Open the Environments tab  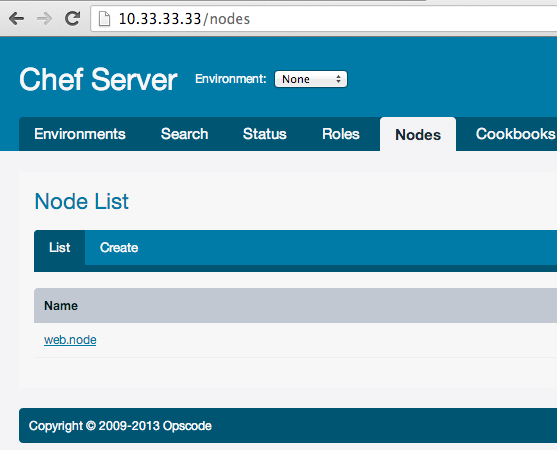tap(80, 134)
